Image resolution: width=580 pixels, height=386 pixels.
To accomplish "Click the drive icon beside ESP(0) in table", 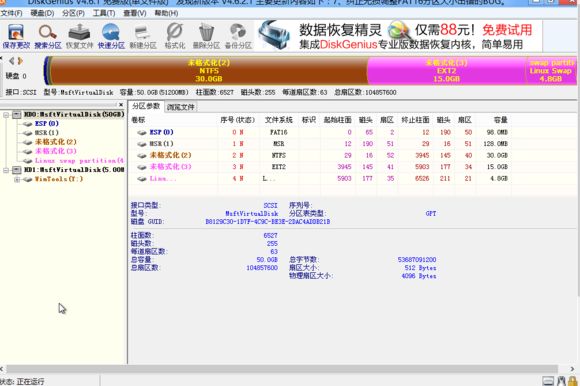I will tap(142, 132).
